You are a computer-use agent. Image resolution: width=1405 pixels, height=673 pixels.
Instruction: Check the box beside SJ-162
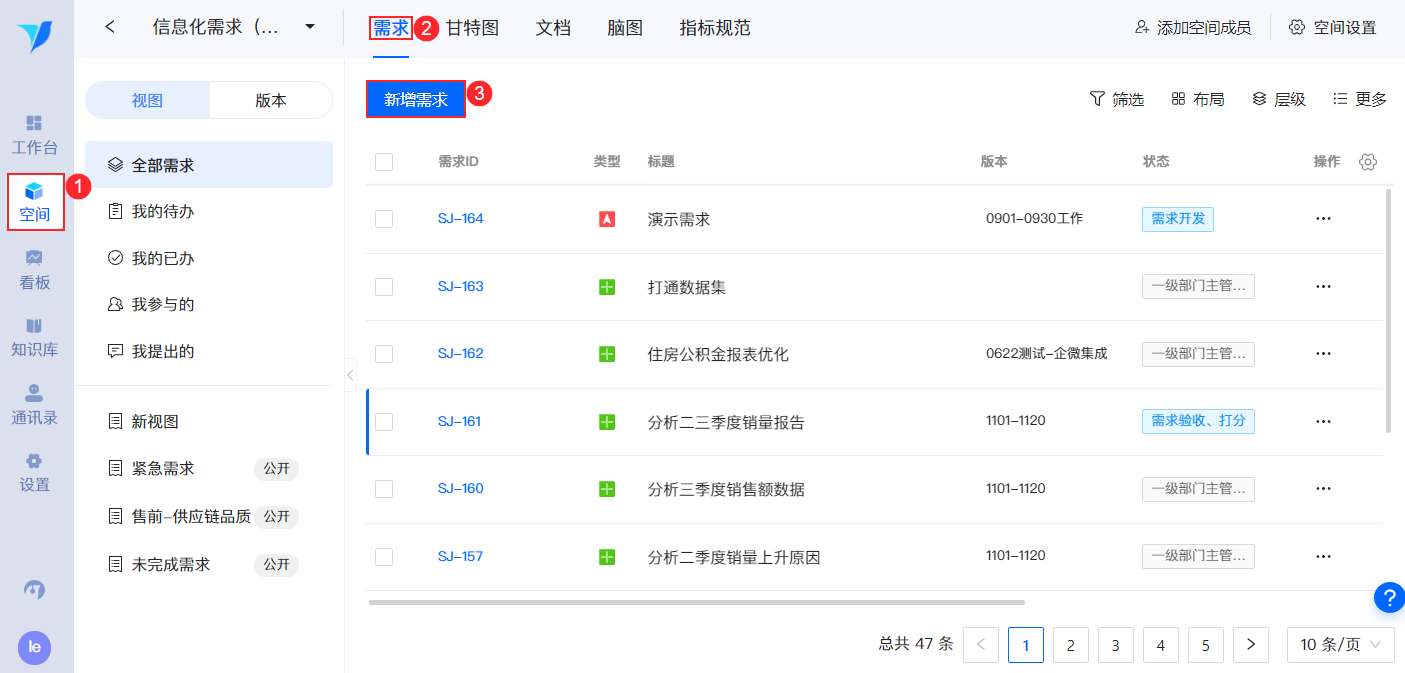point(384,354)
